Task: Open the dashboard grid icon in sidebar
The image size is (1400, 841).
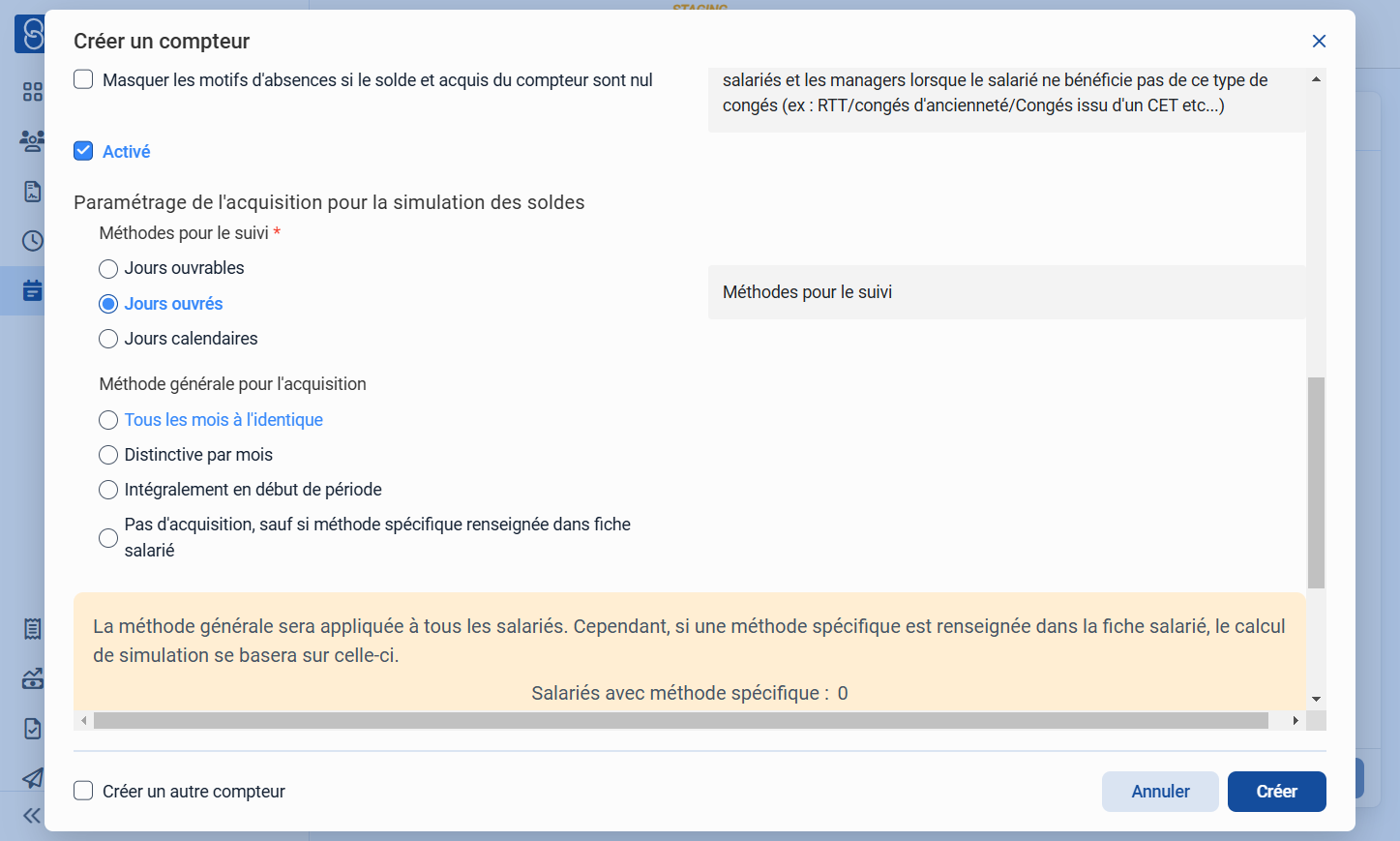Action: point(32,91)
